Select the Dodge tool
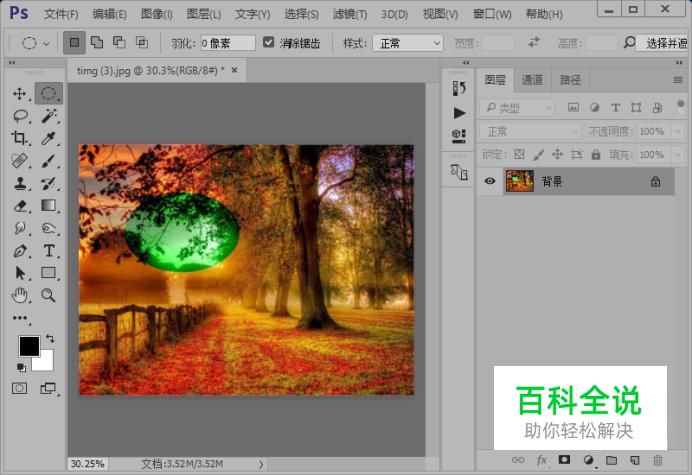Image resolution: width=692 pixels, height=475 pixels. (x=49, y=228)
